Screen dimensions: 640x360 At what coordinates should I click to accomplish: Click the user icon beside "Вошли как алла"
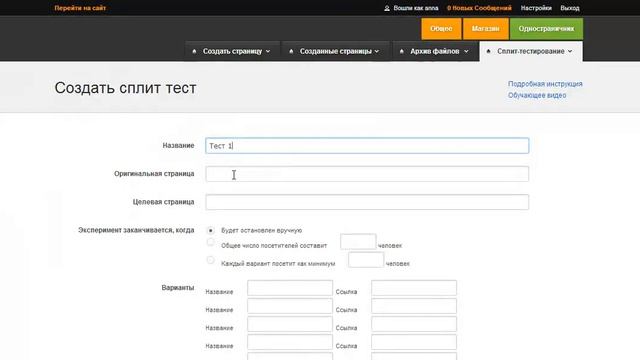[387, 8]
